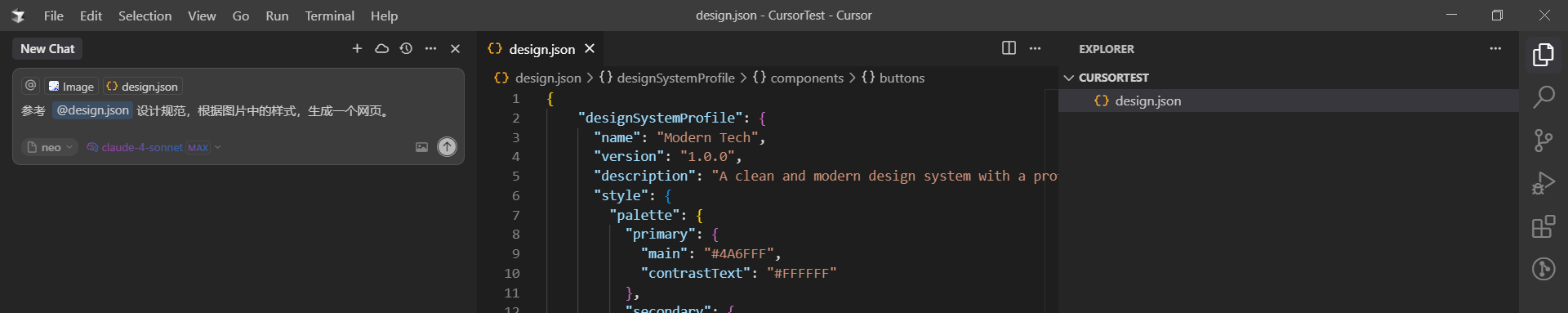Viewport: 1568px width, 313px height.
Task: Attach an image to the chat
Action: click(x=421, y=147)
